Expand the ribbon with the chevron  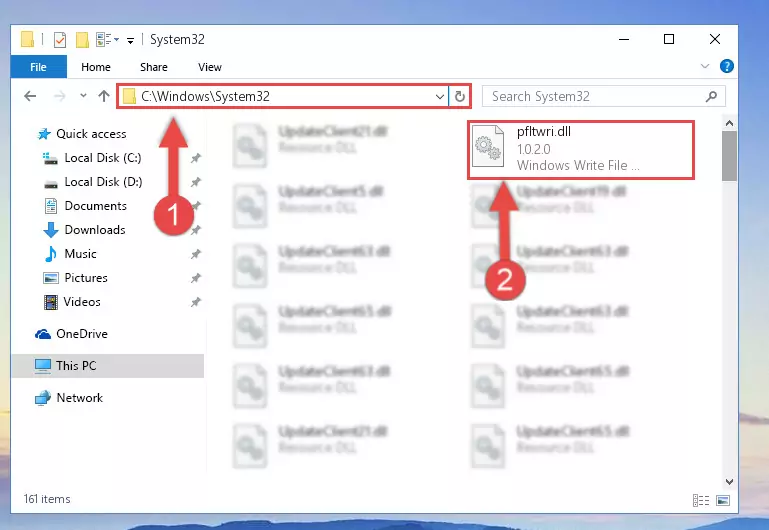click(705, 66)
